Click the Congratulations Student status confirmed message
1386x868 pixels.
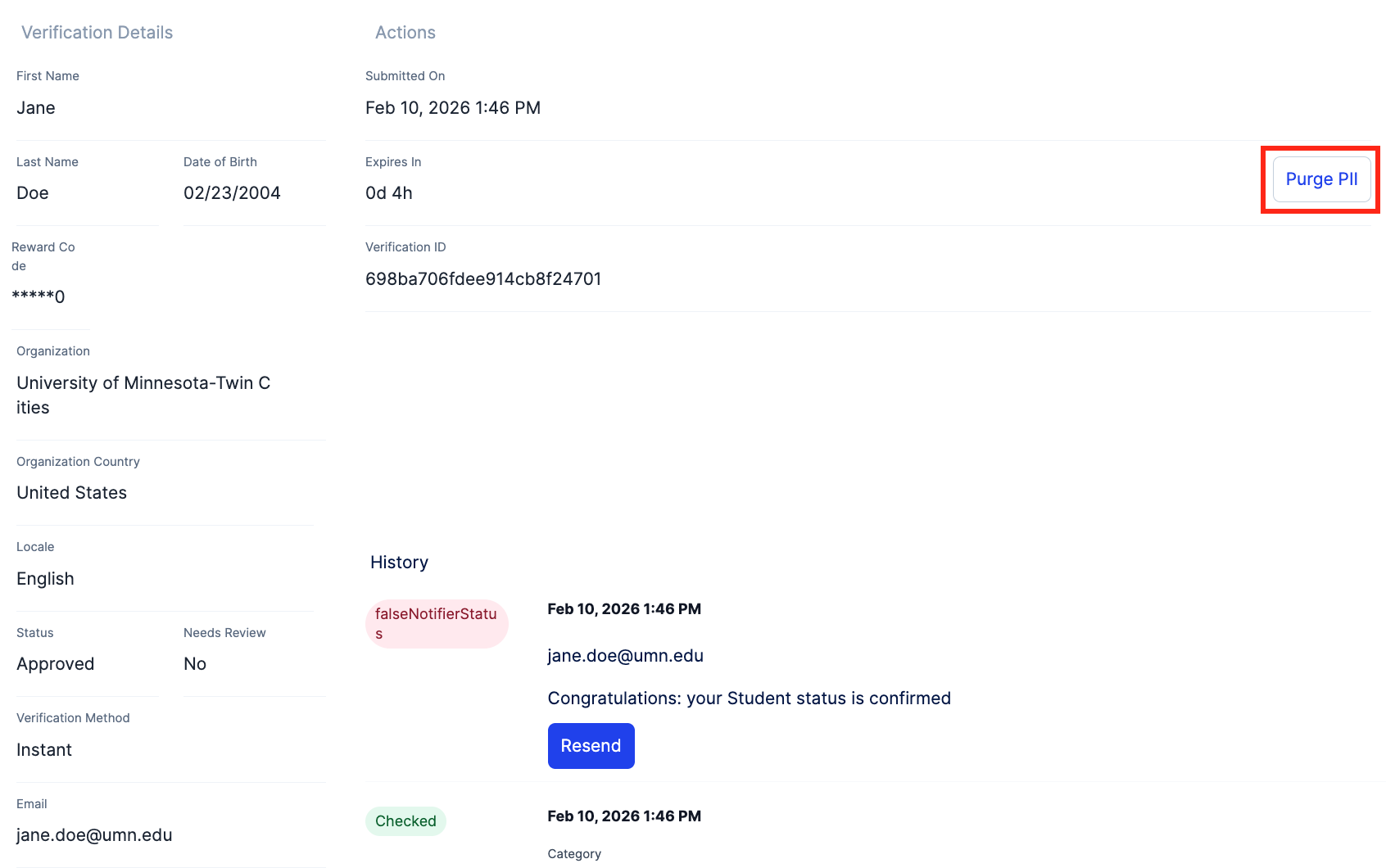pyautogui.click(x=749, y=698)
